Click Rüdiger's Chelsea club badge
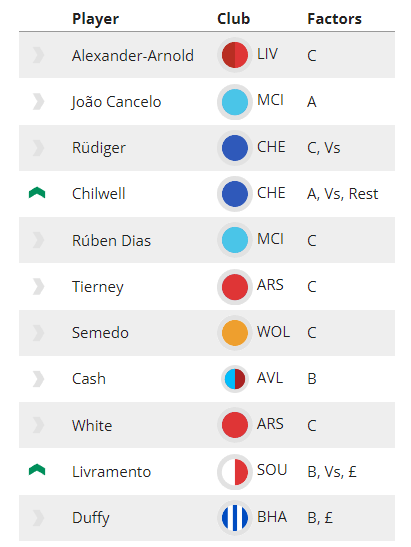This screenshot has width=411, height=547. pyautogui.click(x=235, y=148)
